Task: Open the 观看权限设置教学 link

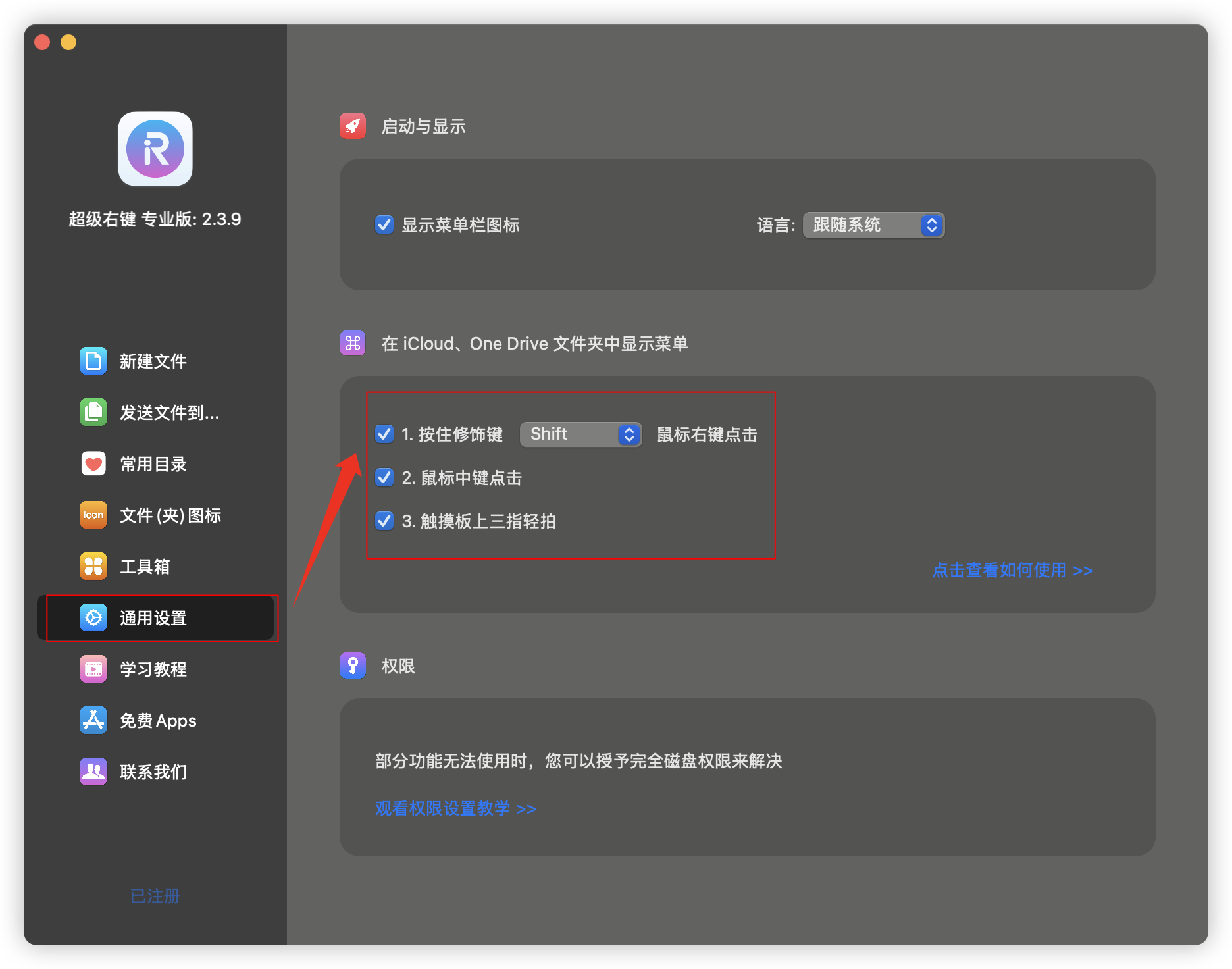Action: (455, 808)
